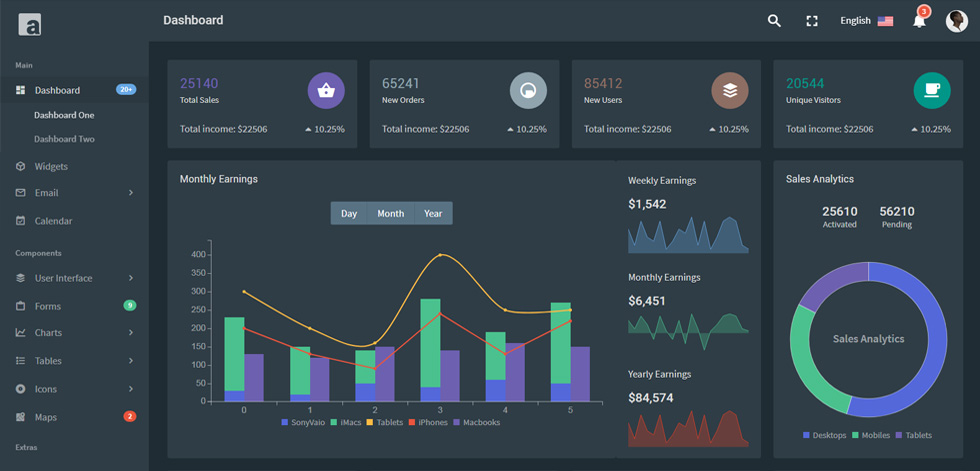This screenshot has height=471, width=980.
Task: Switch chart to Month view
Action: tap(391, 213)
